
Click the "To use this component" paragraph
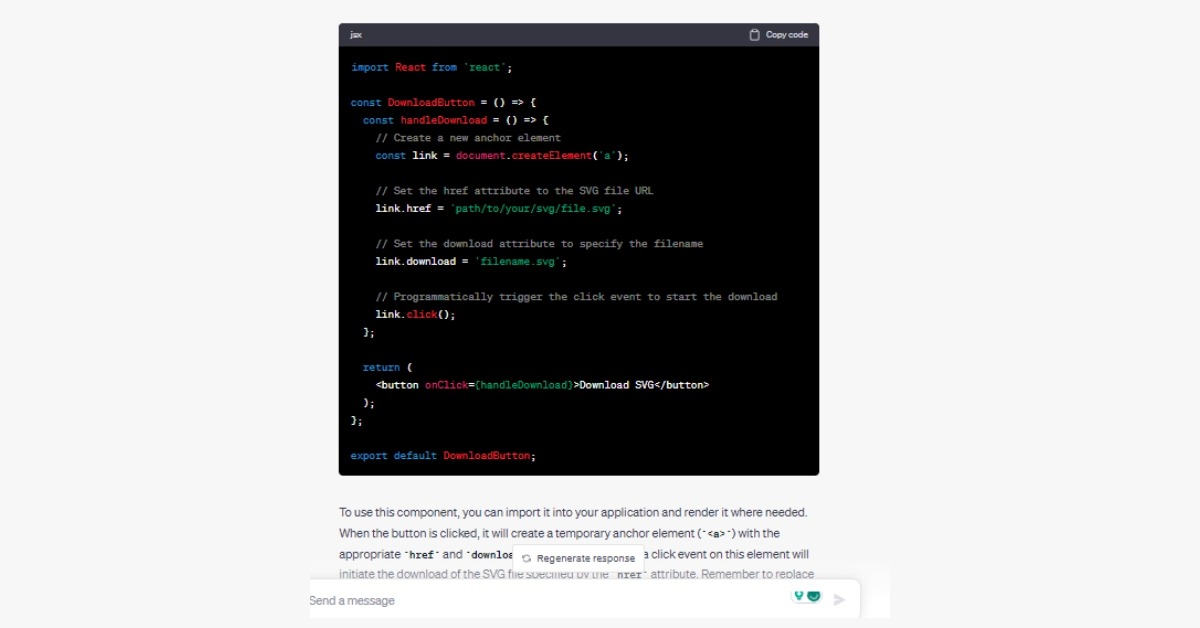pos(572,512)
